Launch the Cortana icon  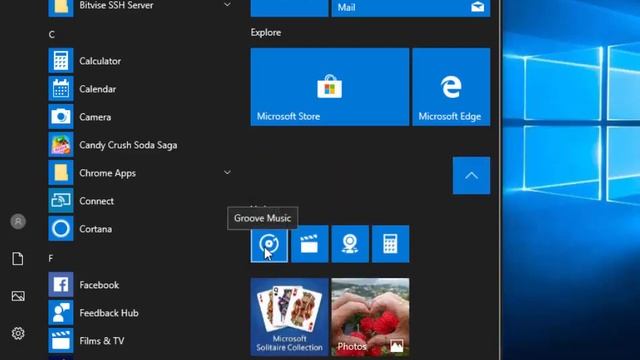(x=61, y=229)
